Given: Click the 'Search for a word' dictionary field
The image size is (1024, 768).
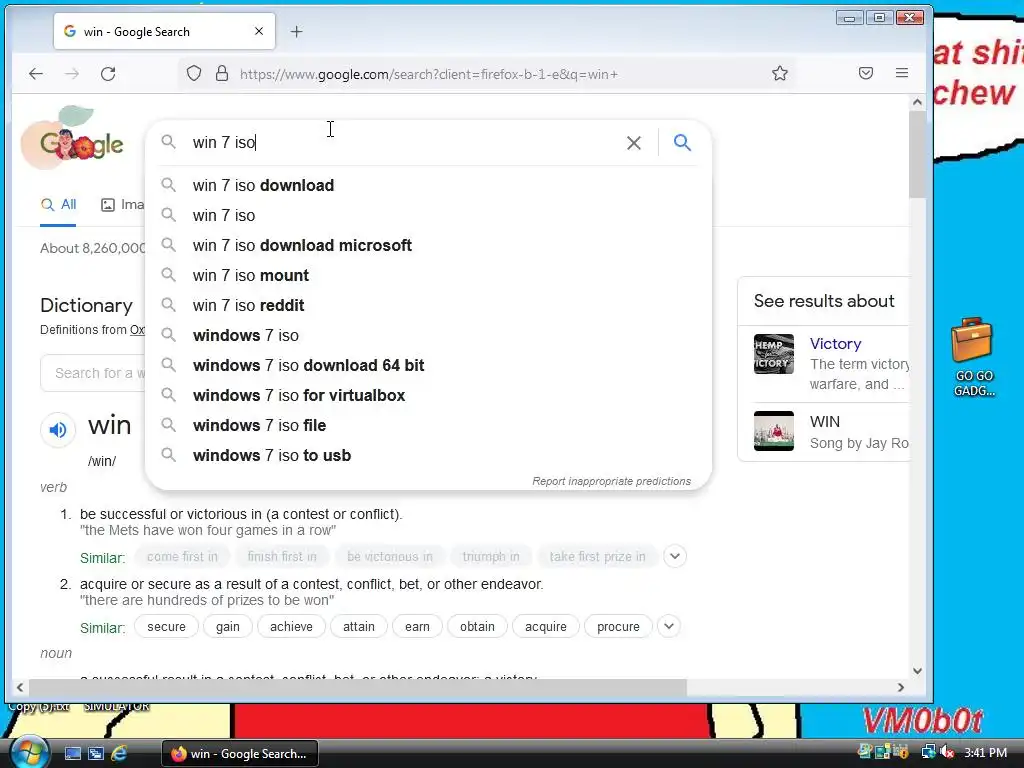Looking at the screenshot, I should tap(93, 373).
